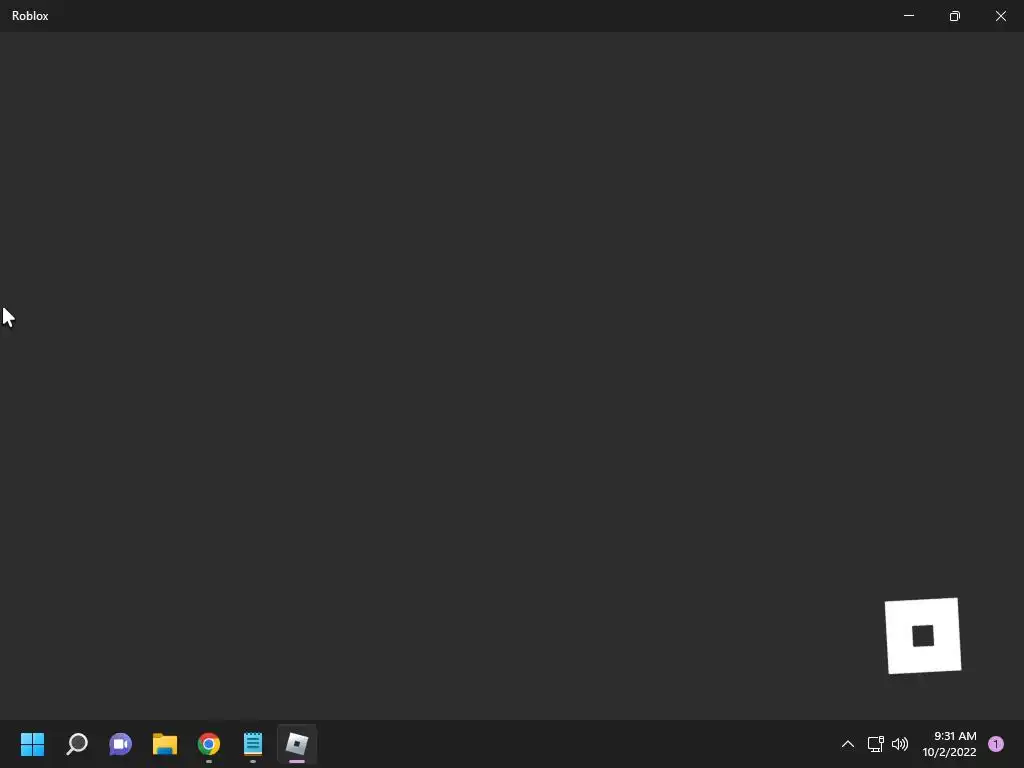Open network status in the system tray
The width and height of the screenshot is (1024, 768).
pos(875,744)
